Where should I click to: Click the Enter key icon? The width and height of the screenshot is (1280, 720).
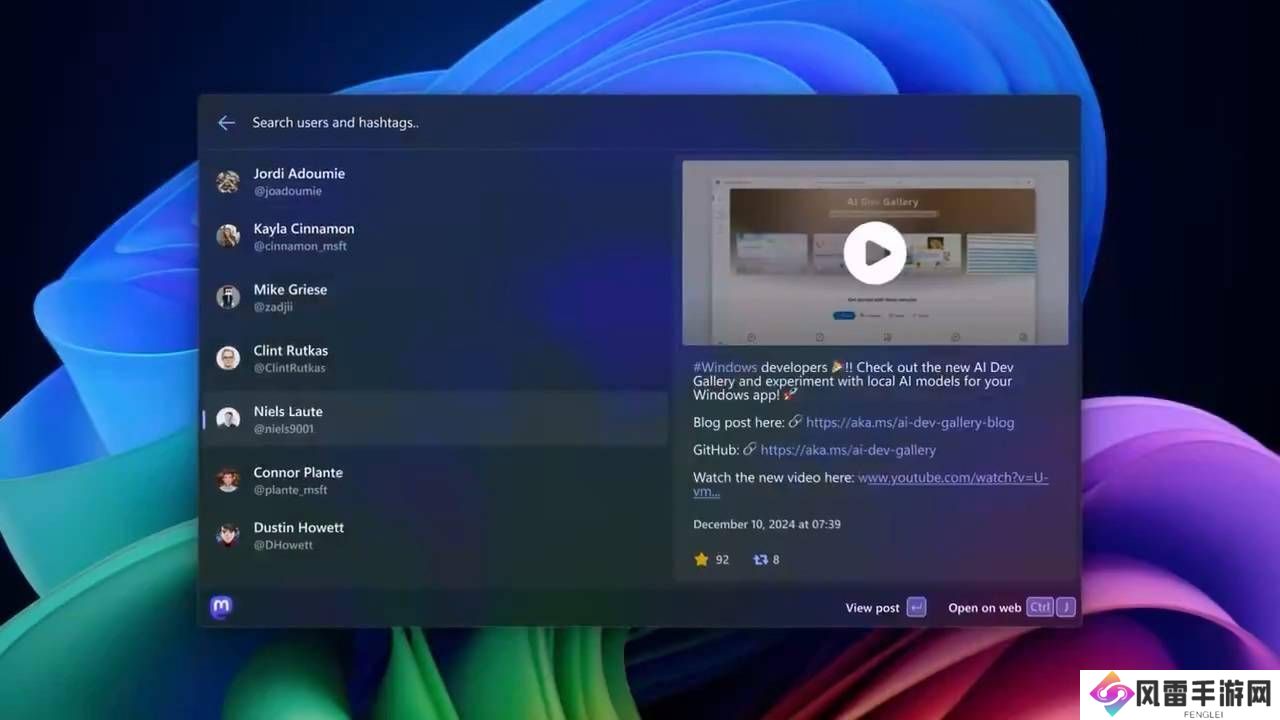coord(916,607)
